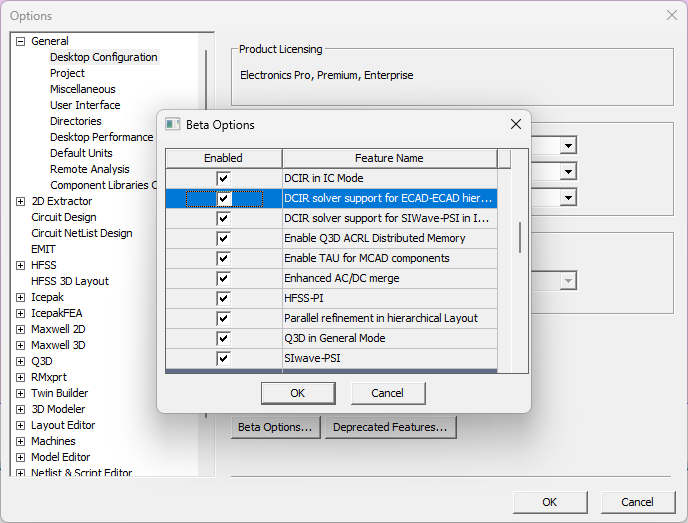The height and width of the screenshot is (523, 688).
Task: Disable Enable Q3D ACRL Distributed Memory checkbox
Action: [223, 238]
